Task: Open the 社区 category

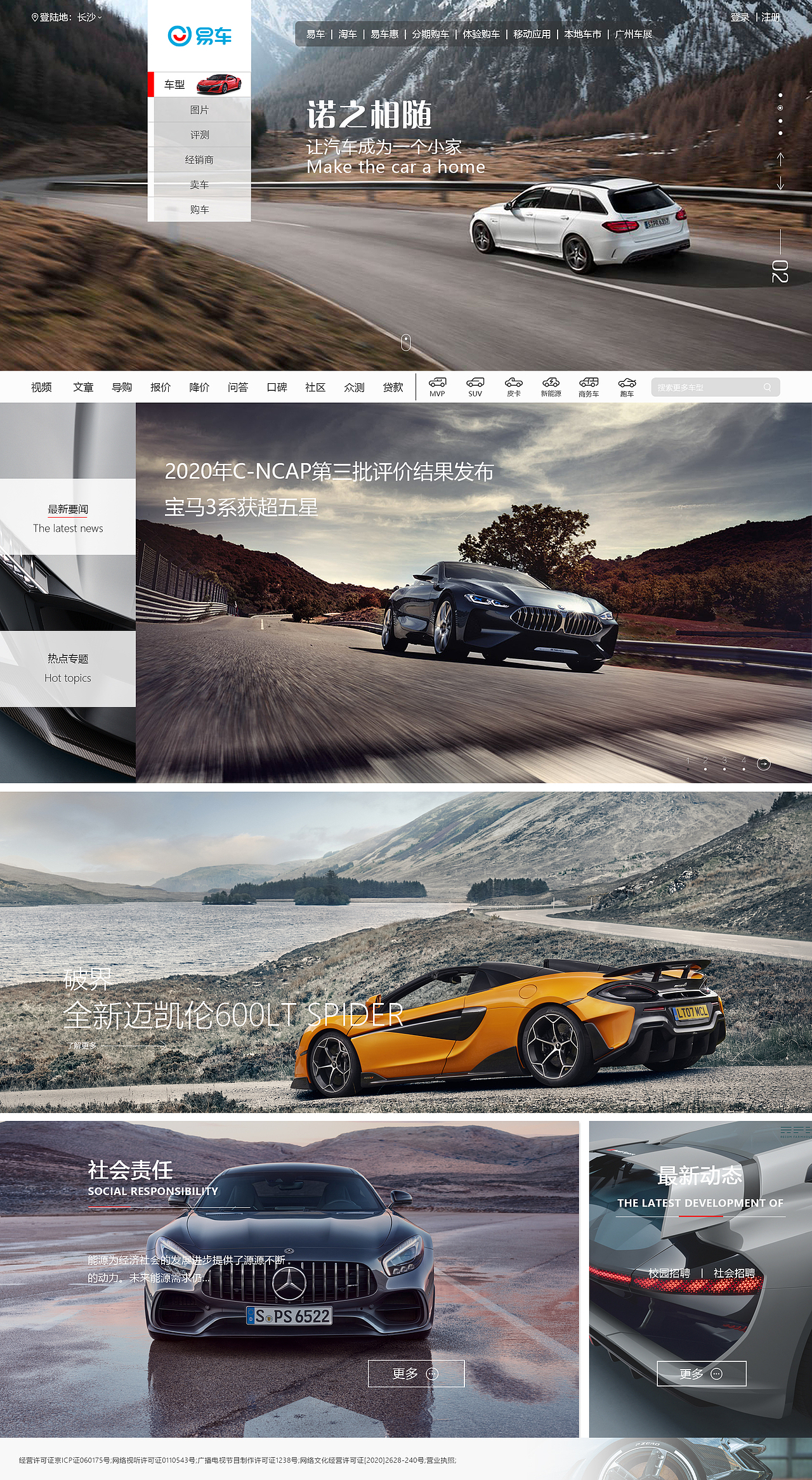Action: click(315, 387)
